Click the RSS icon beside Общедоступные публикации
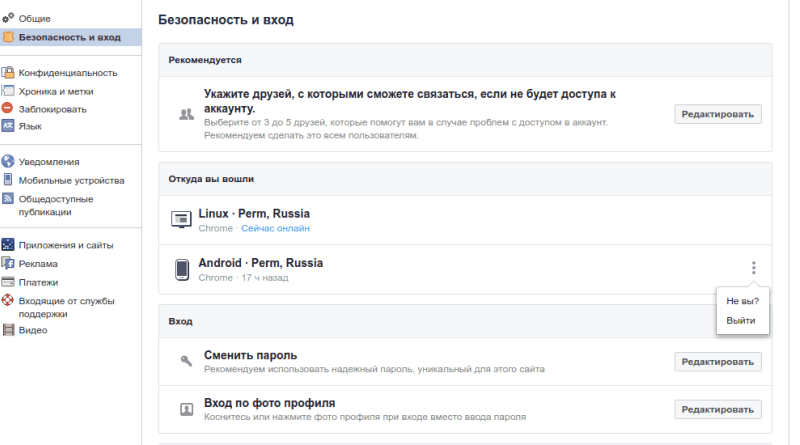Viewport: 800px width, 445px height. 8,198
